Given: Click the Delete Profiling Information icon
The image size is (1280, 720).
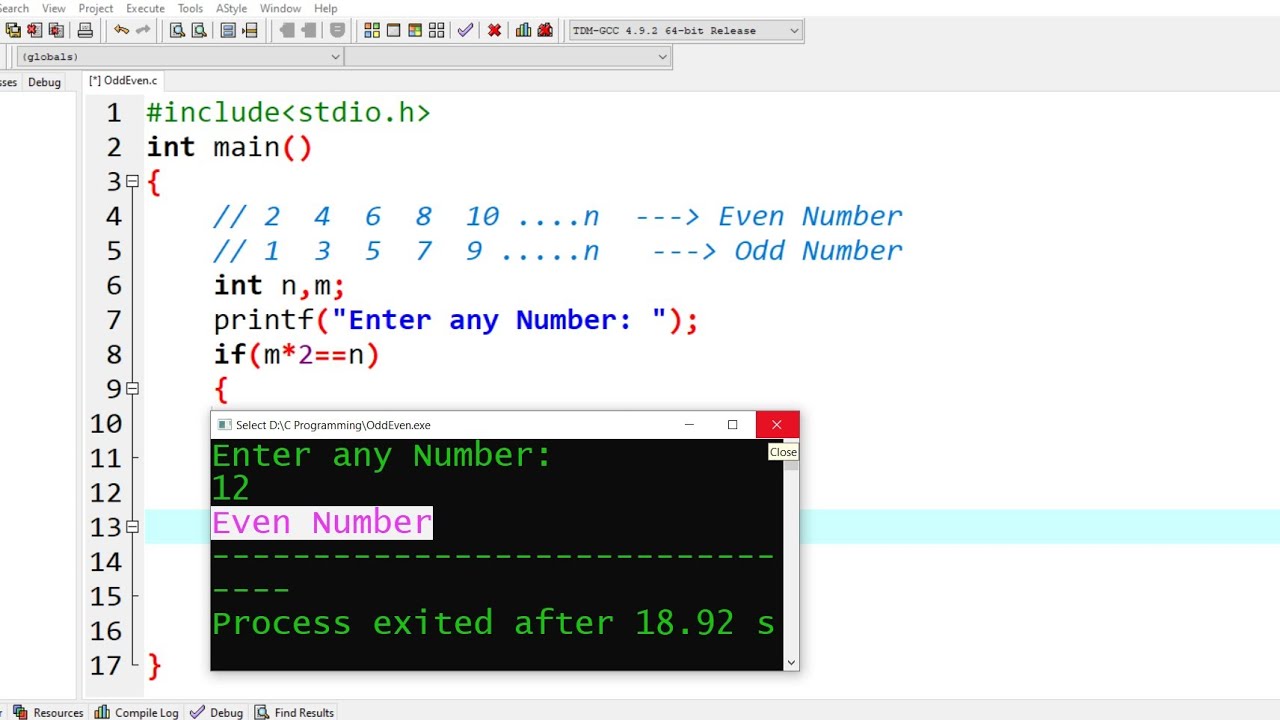Looking at the screenshot, I should pyautogui.click(x=545, y=30).
